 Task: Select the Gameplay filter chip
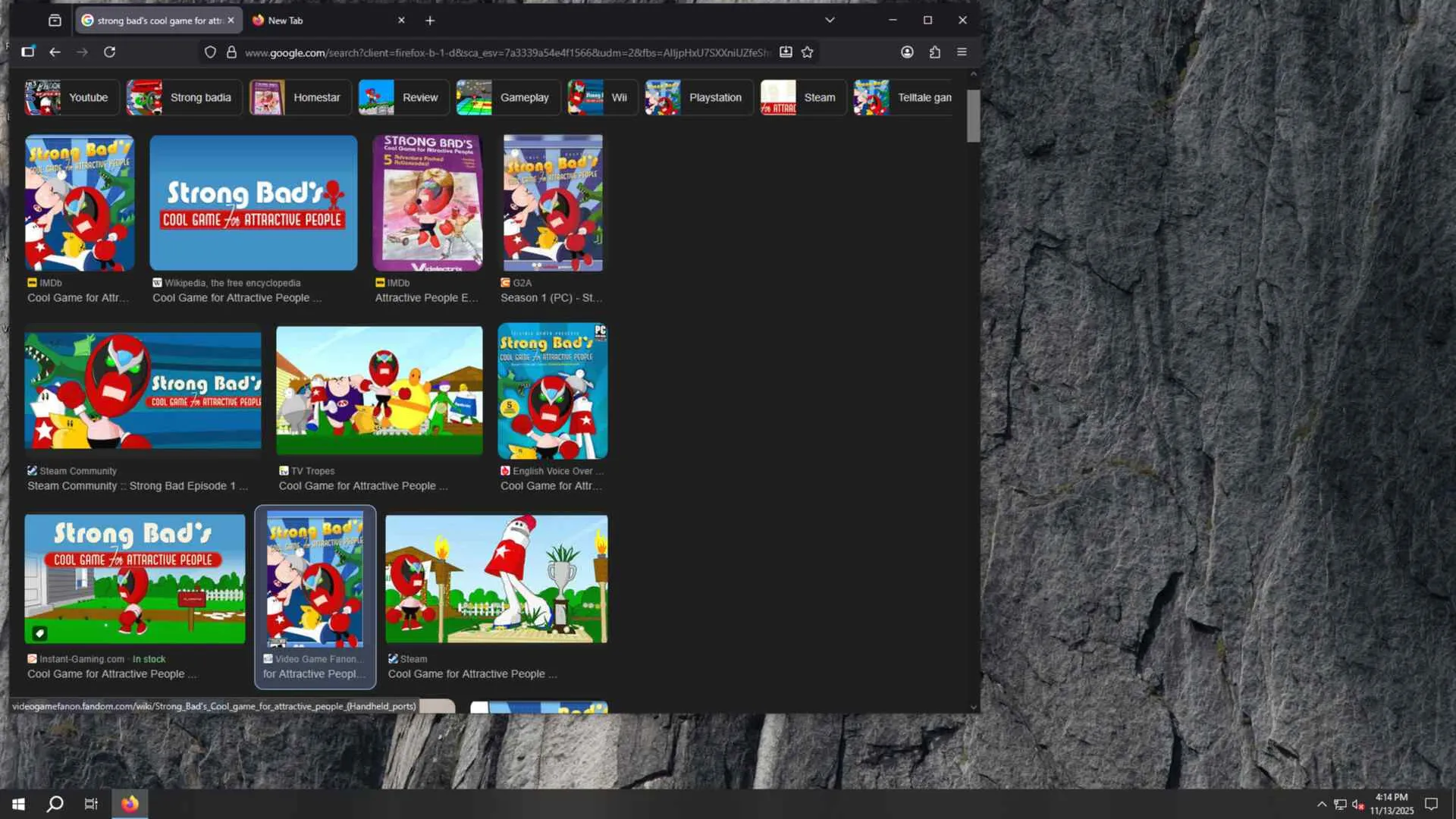[507, 98]
